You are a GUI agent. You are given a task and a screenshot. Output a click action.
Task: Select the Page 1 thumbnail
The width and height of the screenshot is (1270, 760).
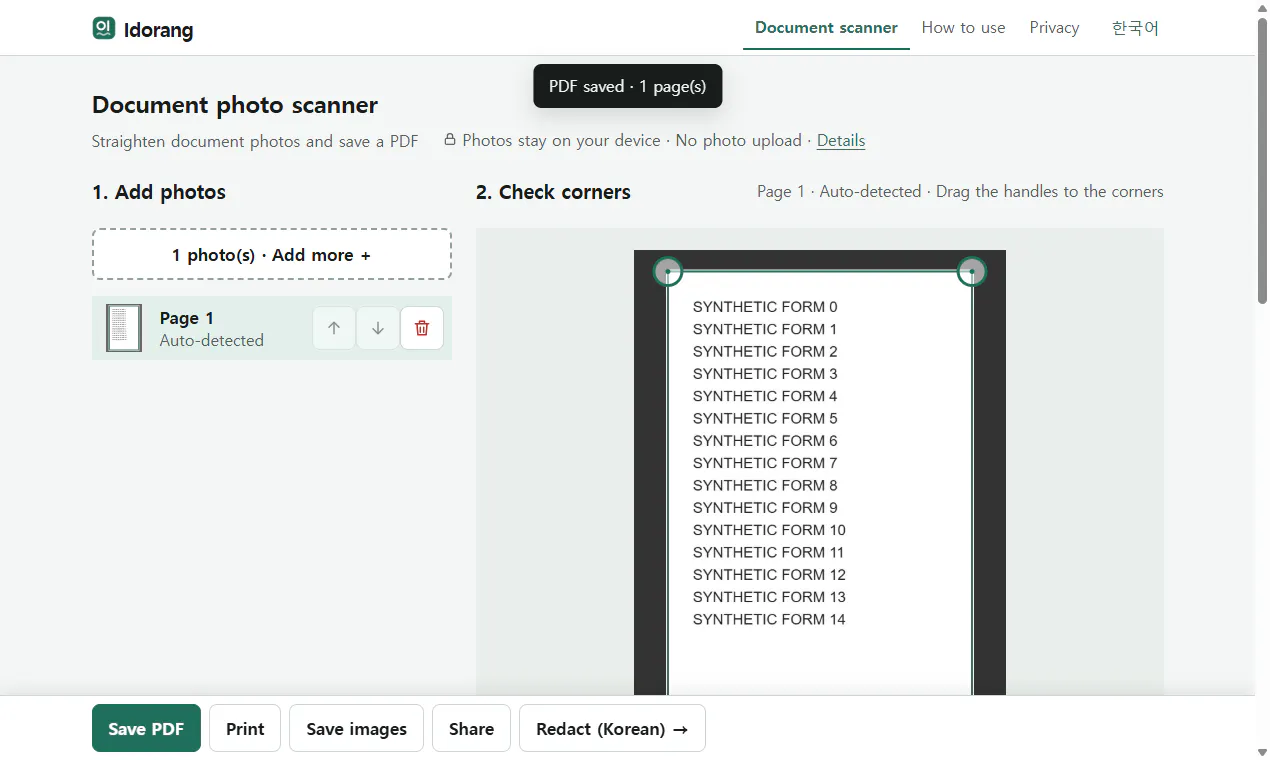coord(124,328)
